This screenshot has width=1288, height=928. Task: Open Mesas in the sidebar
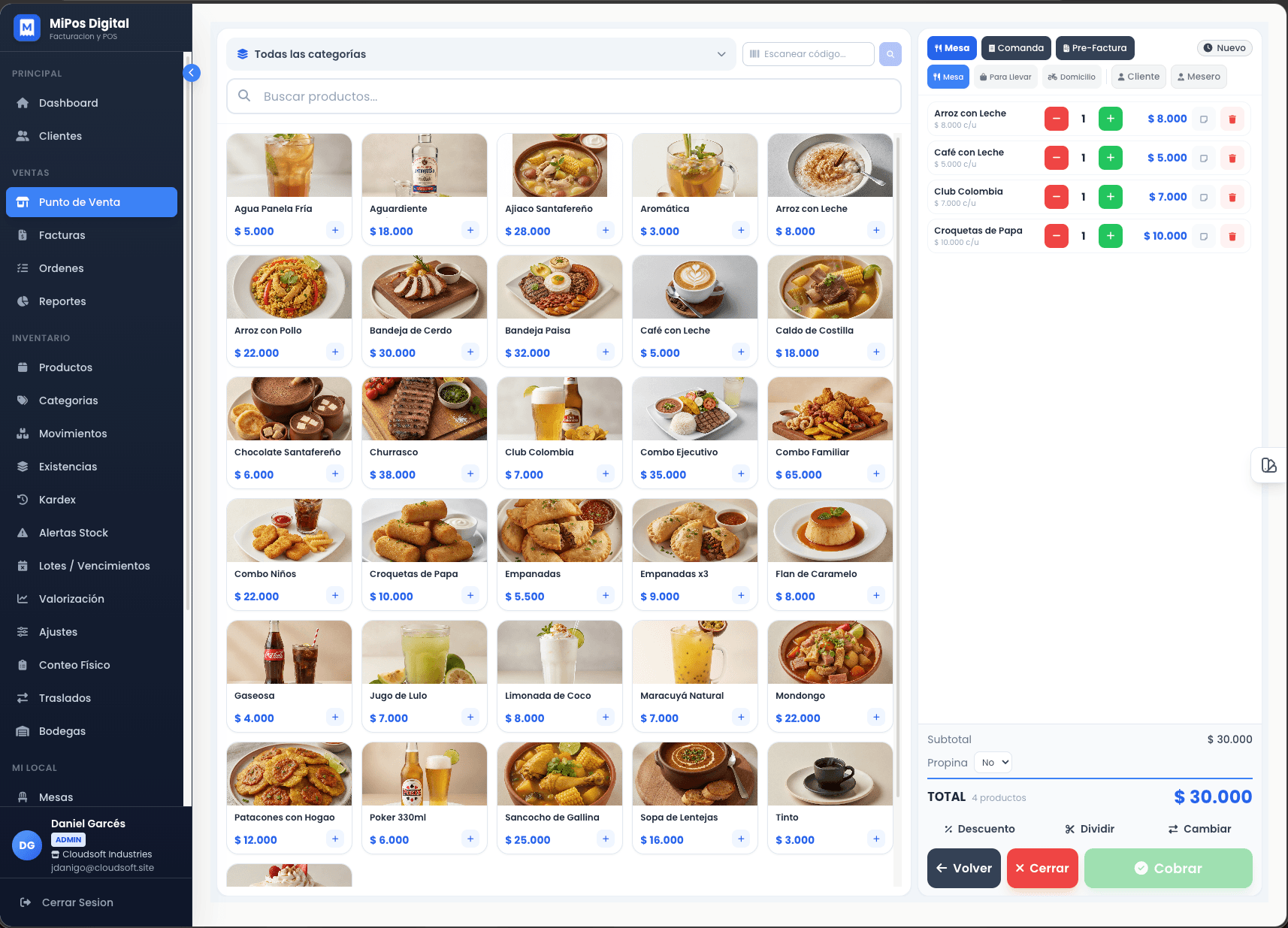click(92, 797)
